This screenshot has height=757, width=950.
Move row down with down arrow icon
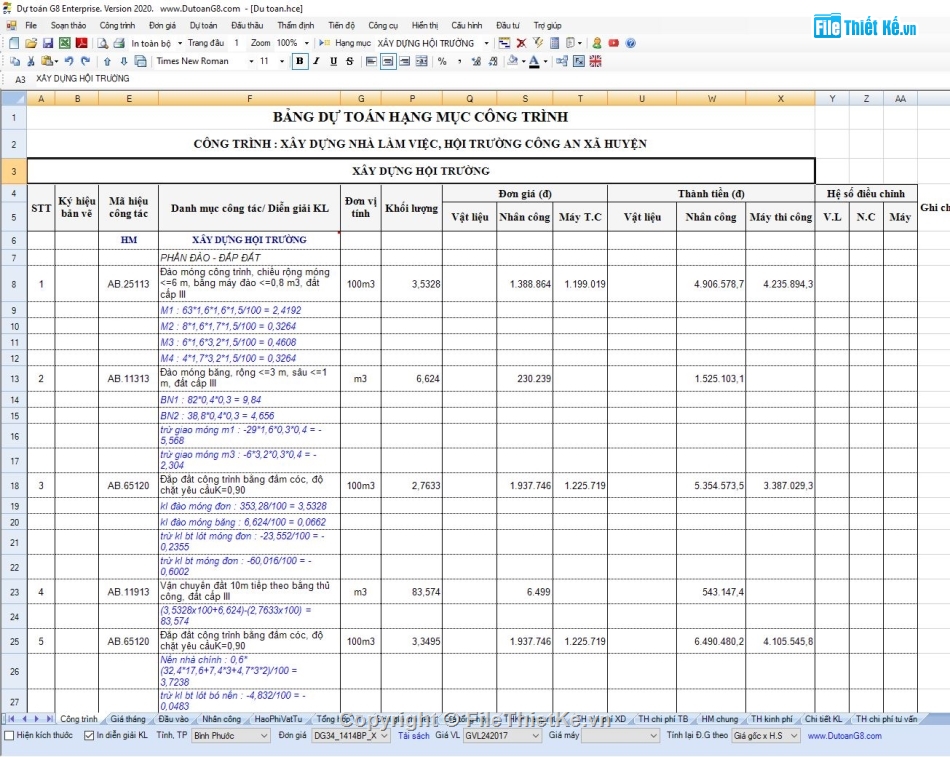point(124,61)
